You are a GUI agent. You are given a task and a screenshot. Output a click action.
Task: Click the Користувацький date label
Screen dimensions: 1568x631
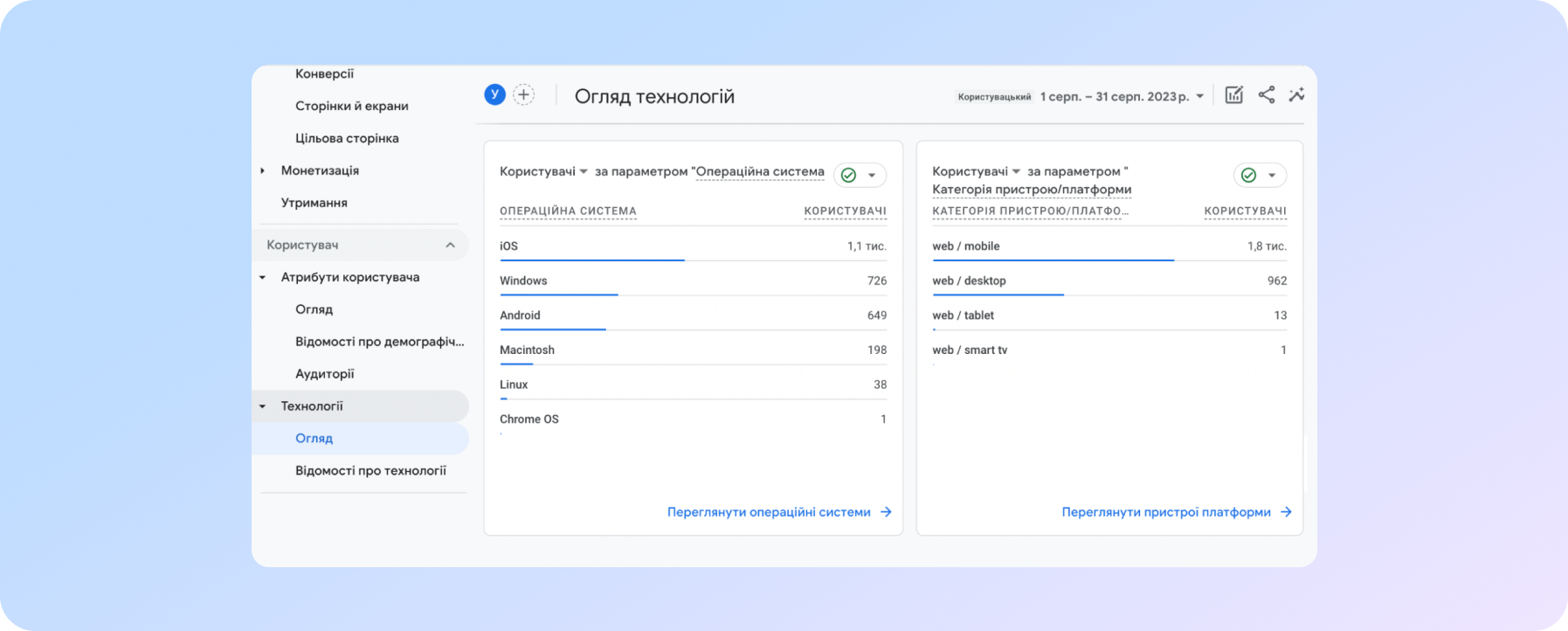click(x=994, y=97)
